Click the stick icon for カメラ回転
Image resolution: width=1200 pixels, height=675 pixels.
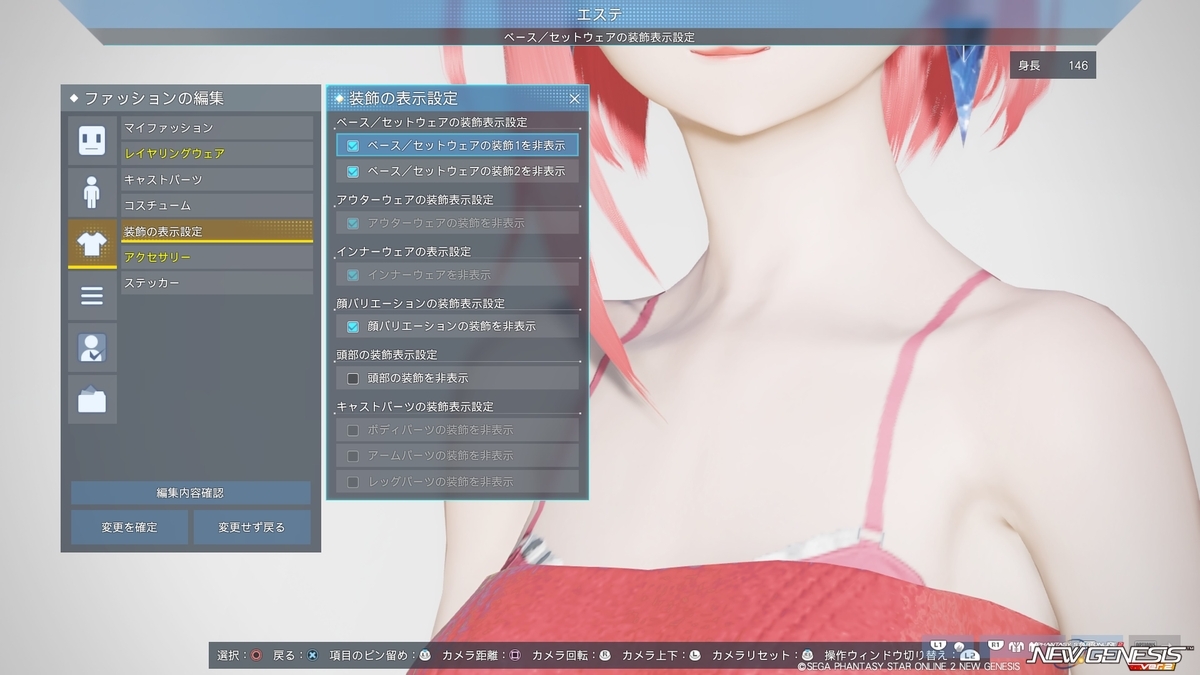[x=605, y=655]
